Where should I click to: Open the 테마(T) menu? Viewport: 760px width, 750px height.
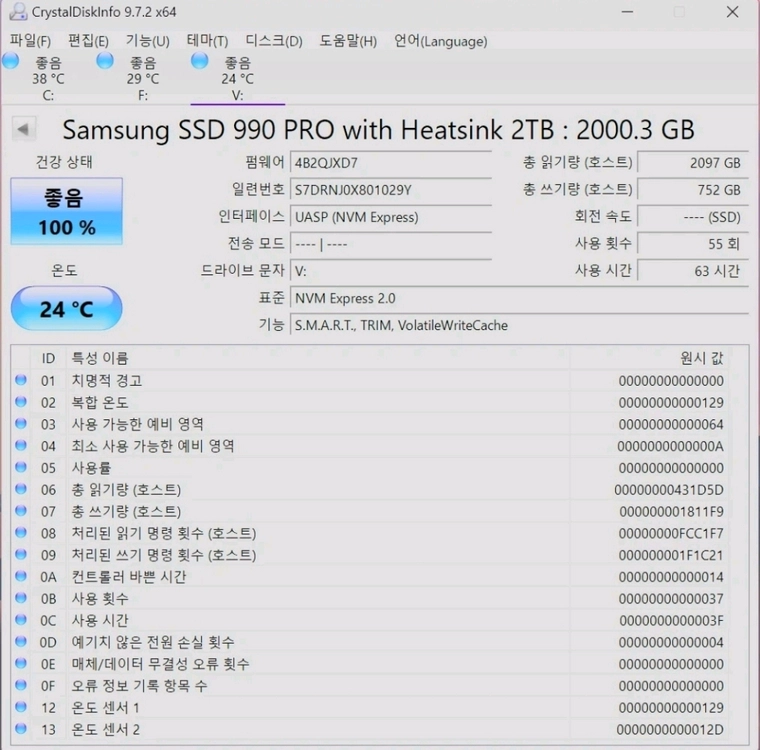click(x=207, y=41)
